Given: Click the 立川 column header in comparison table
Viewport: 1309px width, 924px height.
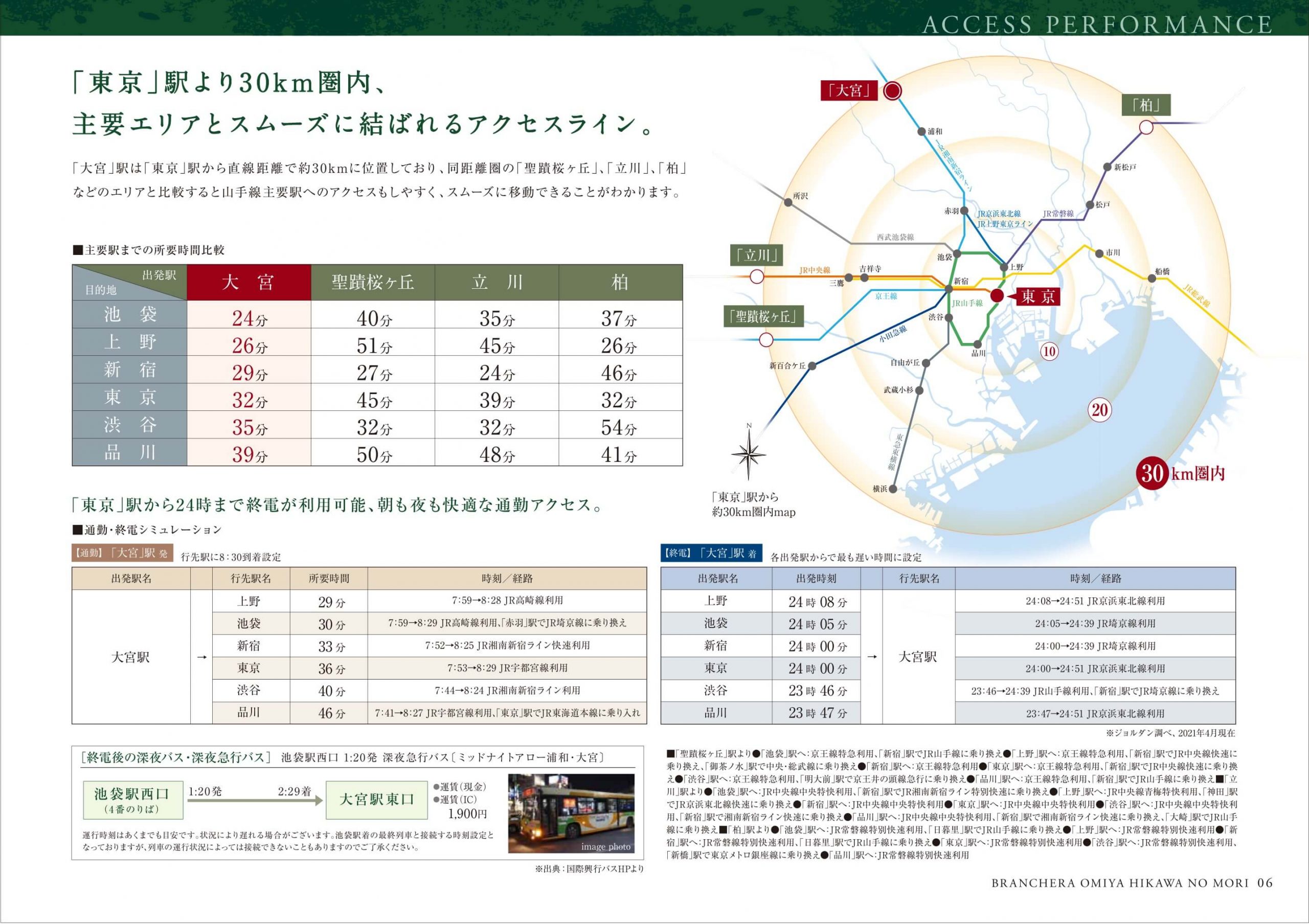Looking at the screenshot, I should pos(496,282).
